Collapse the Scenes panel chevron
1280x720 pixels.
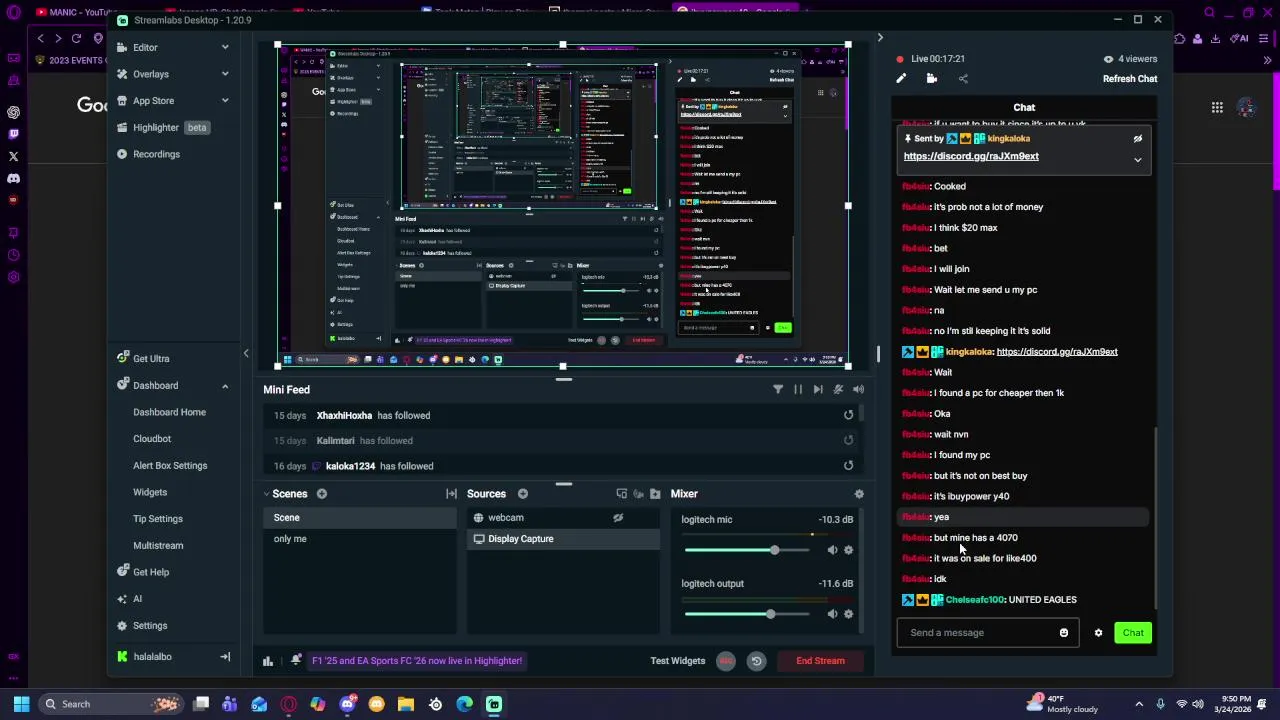pos(266,494)
